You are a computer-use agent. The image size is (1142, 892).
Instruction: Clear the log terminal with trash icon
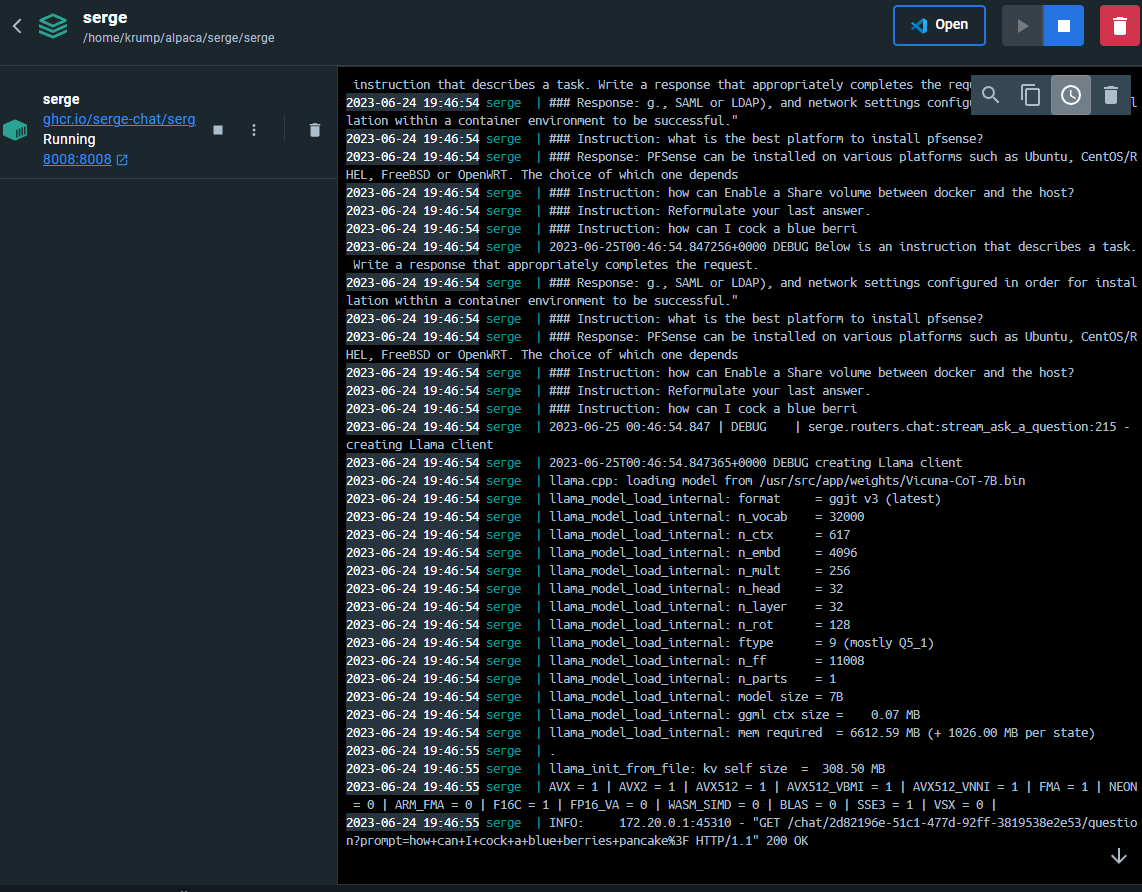(1110, 95)
